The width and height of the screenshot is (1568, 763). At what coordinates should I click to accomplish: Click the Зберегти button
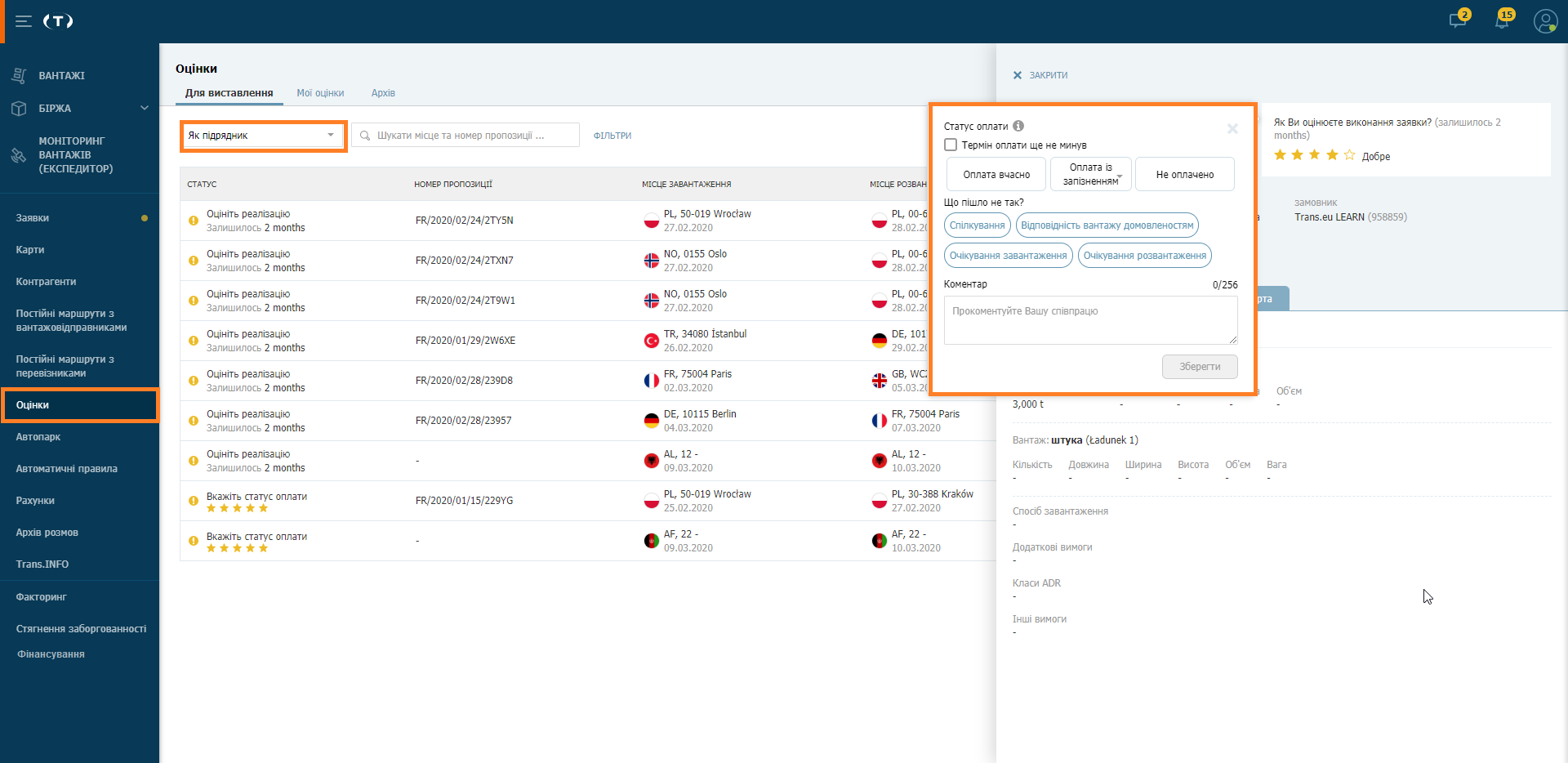click(x=1200, y=367)
